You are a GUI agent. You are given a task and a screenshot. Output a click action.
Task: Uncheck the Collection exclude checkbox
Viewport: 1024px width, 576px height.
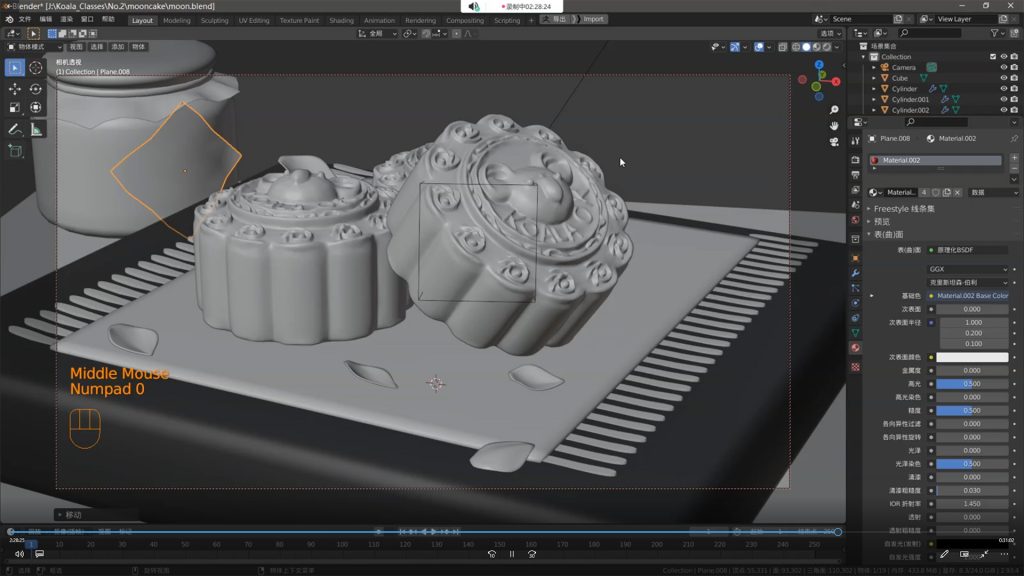(992, 57)
